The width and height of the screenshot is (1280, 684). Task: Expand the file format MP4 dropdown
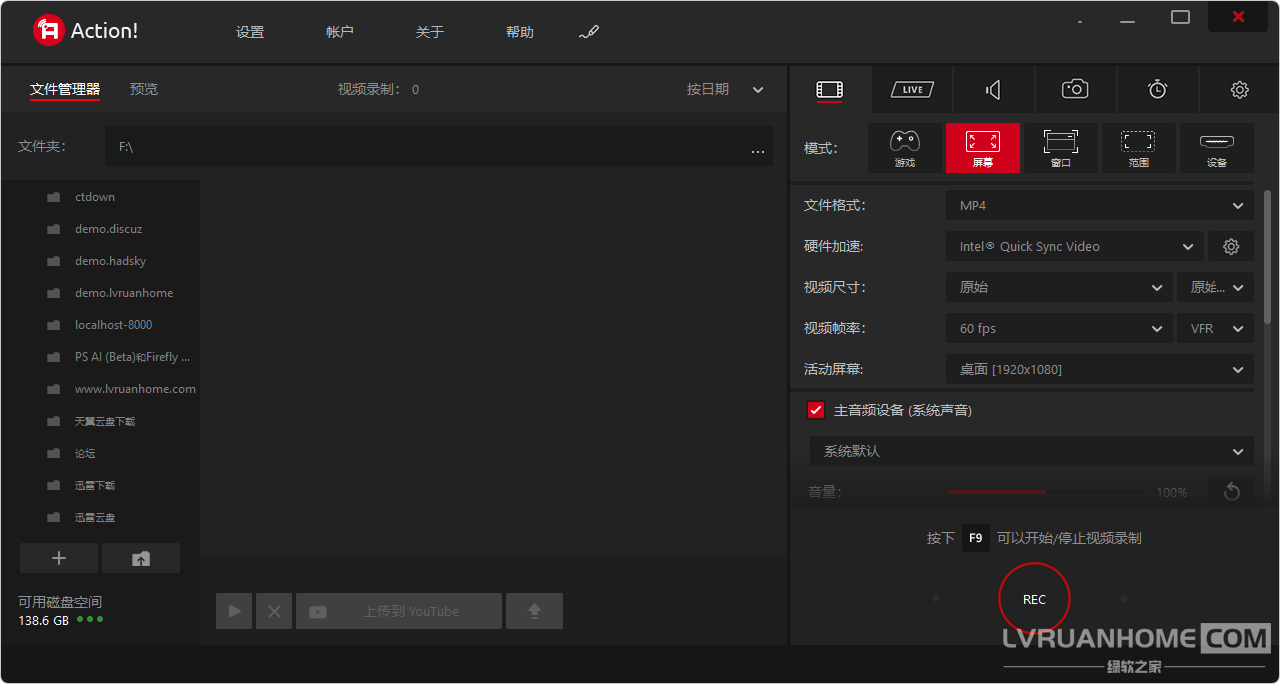pyautogui.click(x=1099, y=206)
